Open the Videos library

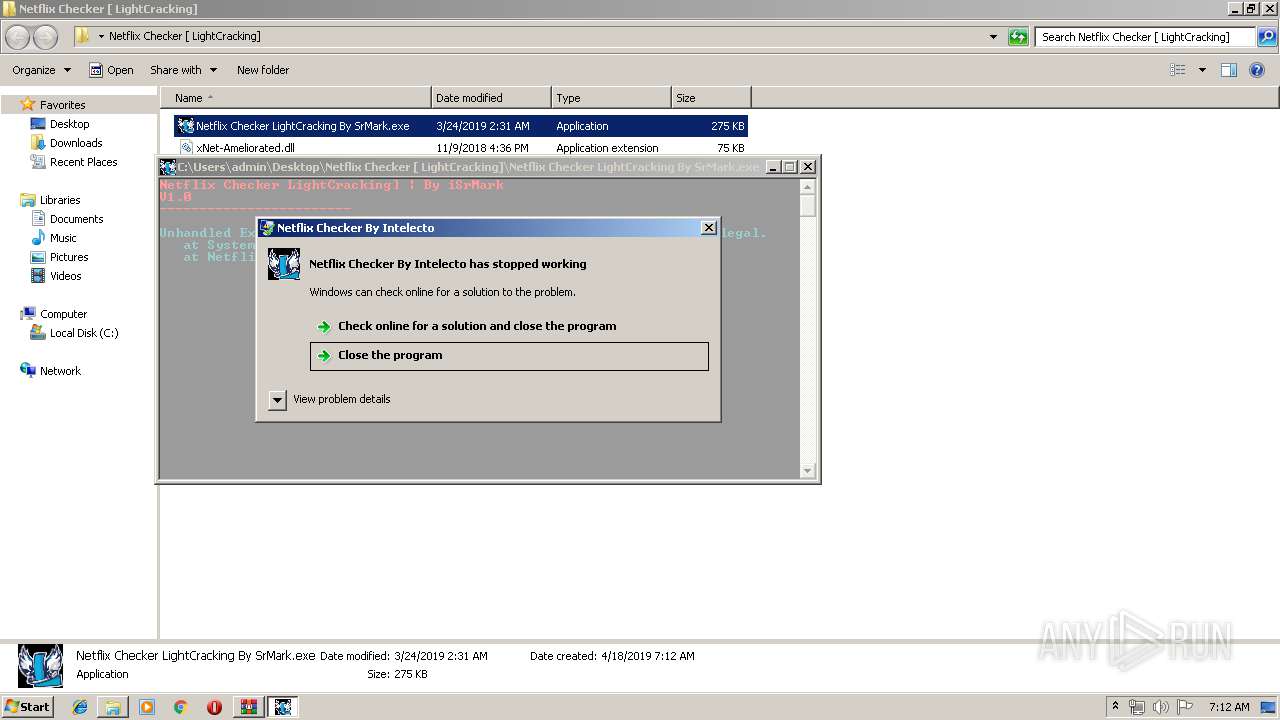65,276
